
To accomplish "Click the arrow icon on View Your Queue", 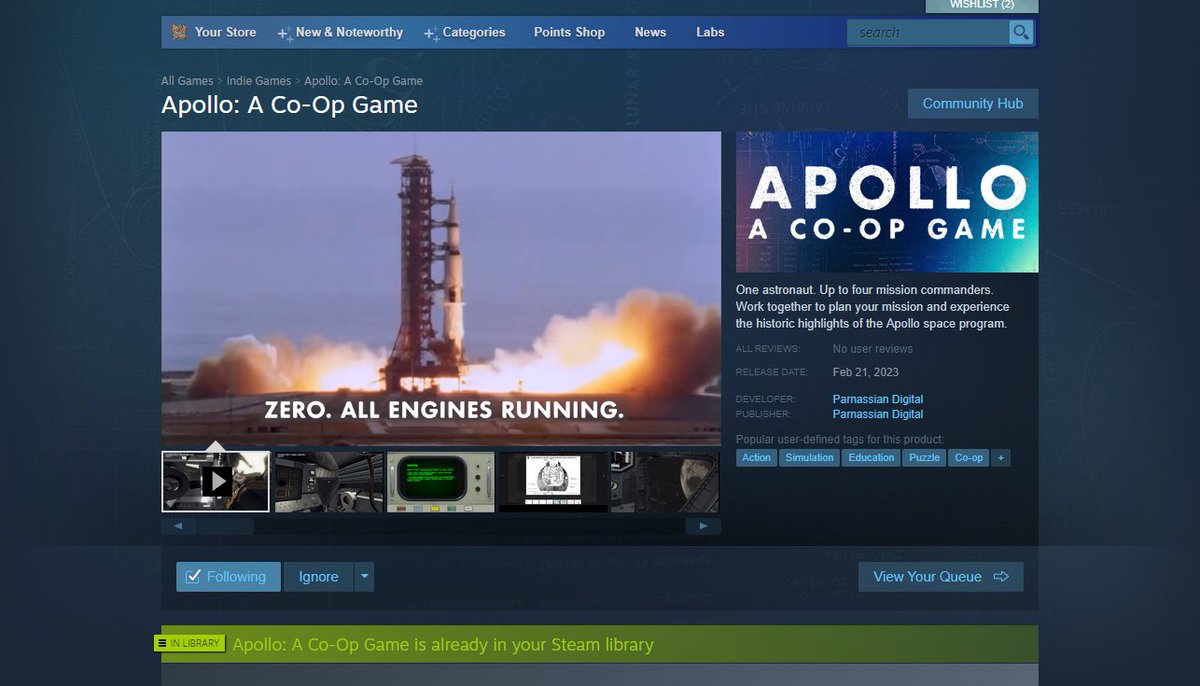I will [x=1001, y=577].
